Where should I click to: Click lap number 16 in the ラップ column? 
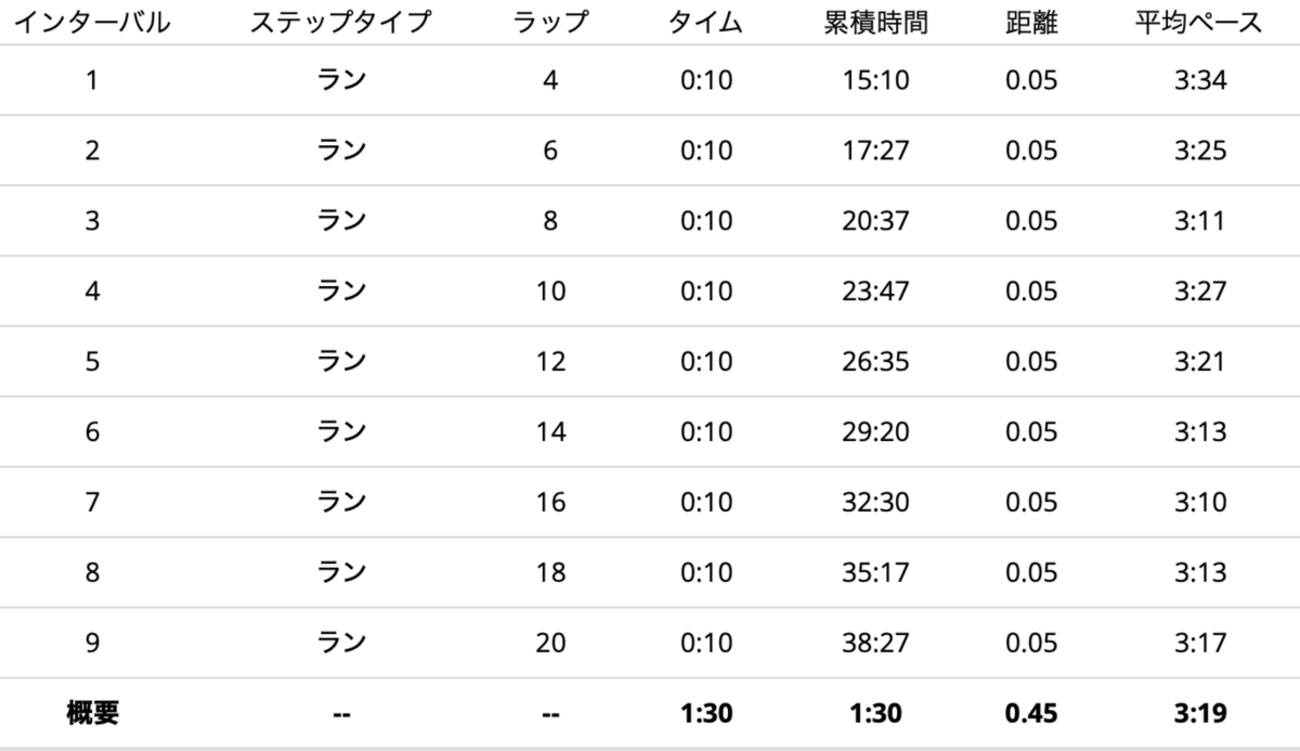[x=550, y=502]
